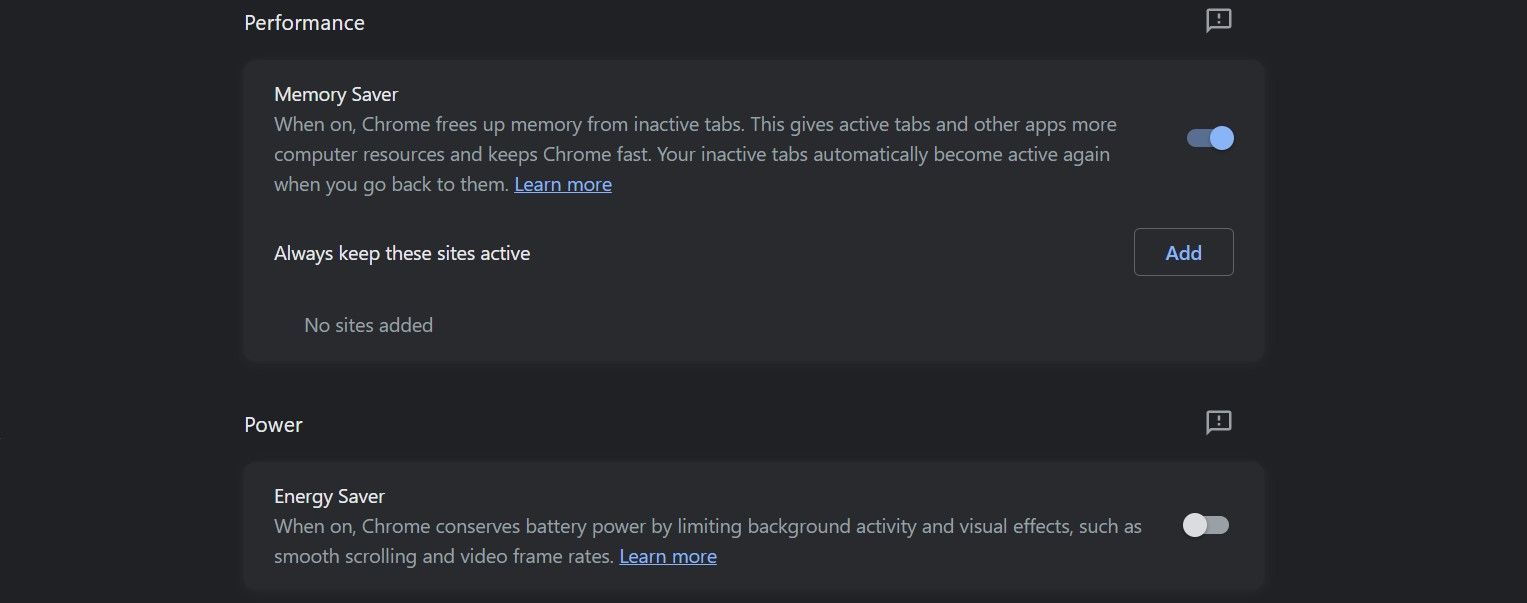Viewport: 1527px width, 603px height.
Task: Click the feedback icon beside Power heading
Action: click(1217, 422)
